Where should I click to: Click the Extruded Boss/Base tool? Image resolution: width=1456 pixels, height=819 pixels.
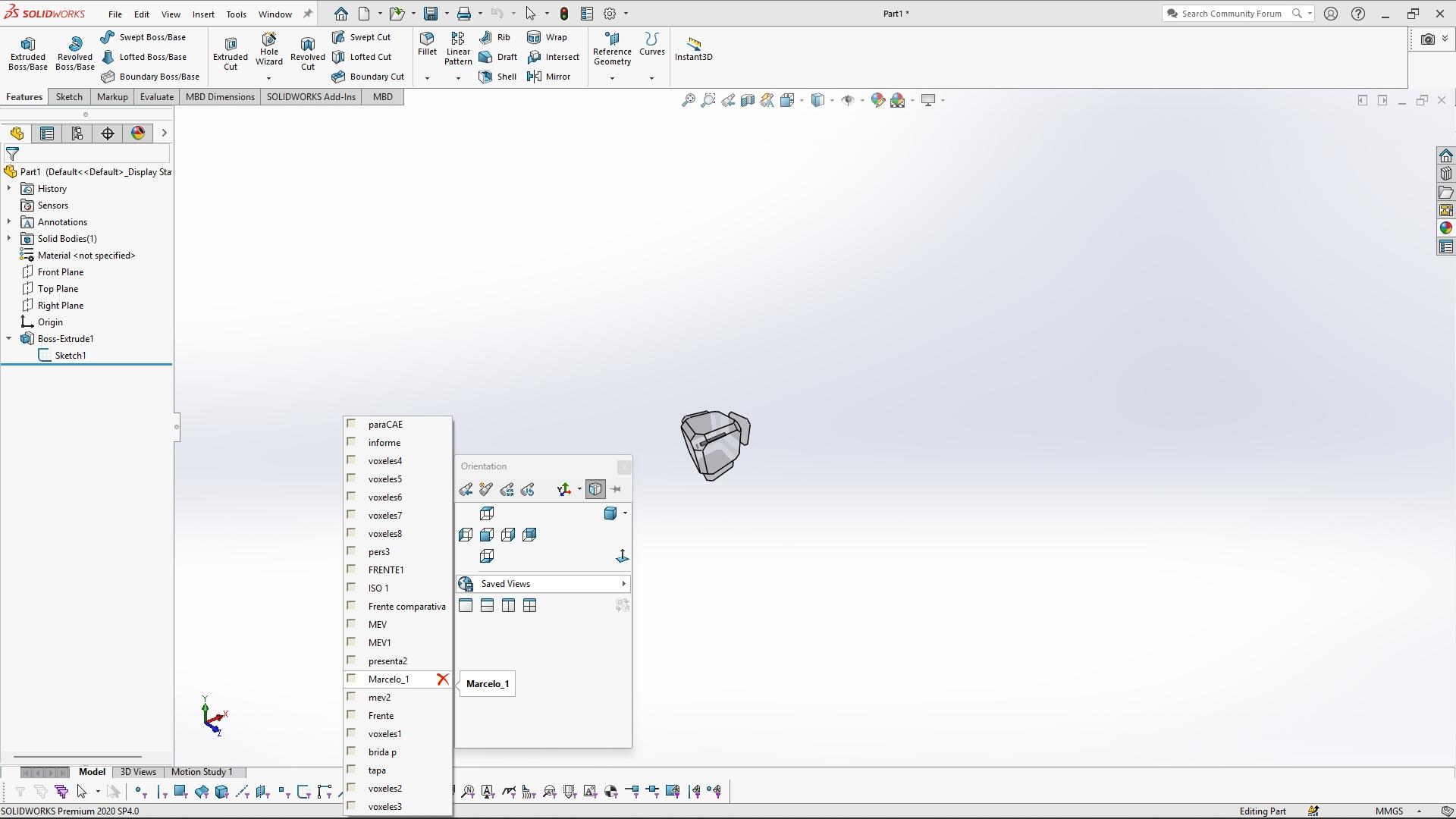28,53
